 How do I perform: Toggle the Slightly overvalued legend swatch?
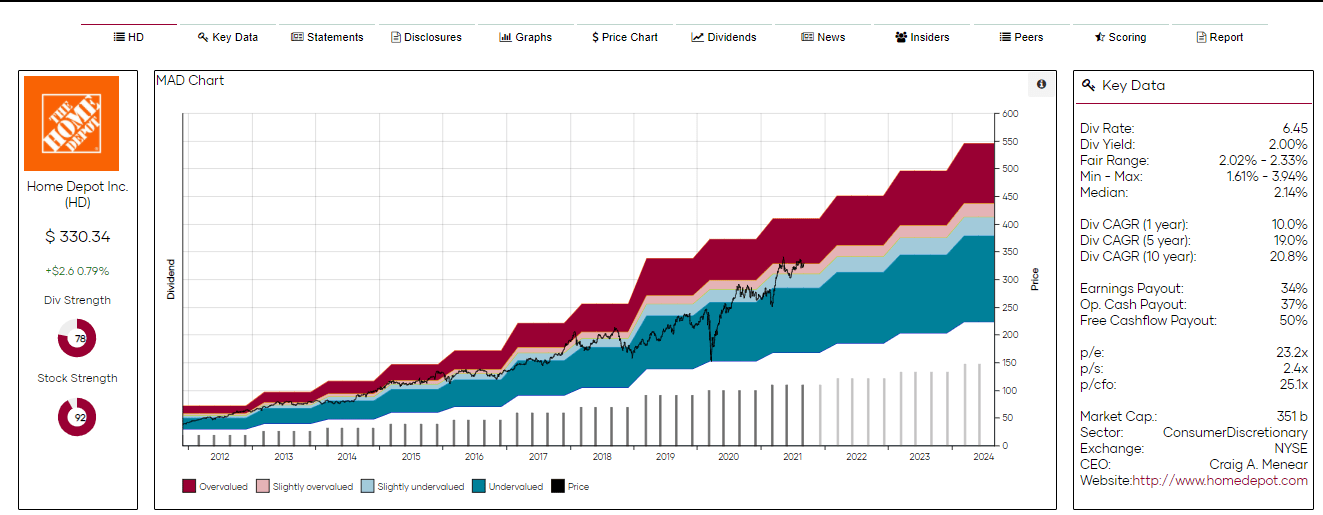pos(263,487)
